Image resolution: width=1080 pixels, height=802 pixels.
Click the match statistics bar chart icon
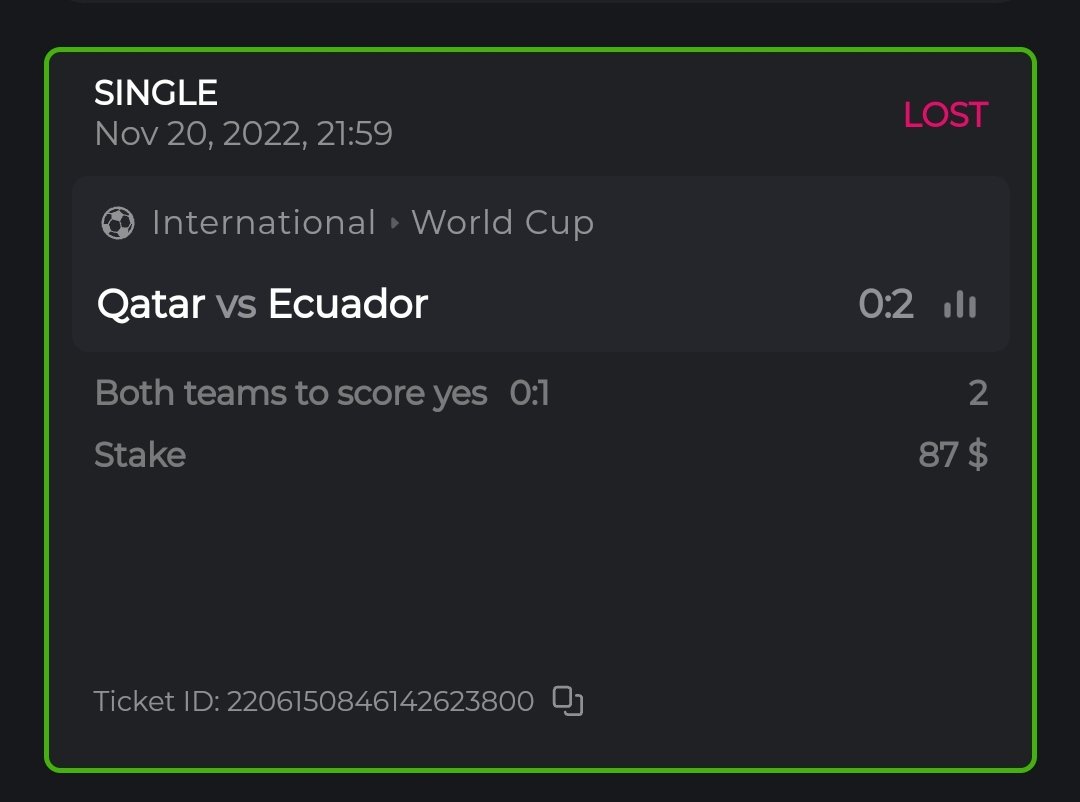960,305
